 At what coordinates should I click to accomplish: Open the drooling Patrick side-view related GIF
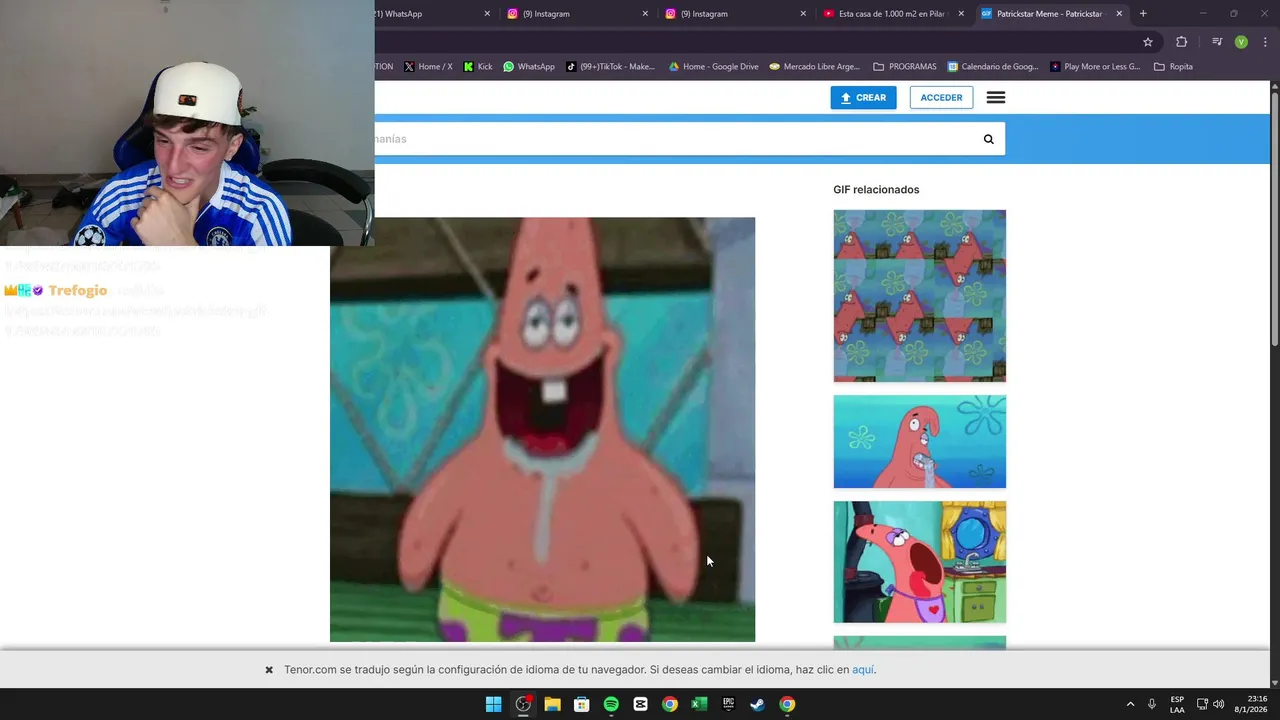tap(920, 442)
